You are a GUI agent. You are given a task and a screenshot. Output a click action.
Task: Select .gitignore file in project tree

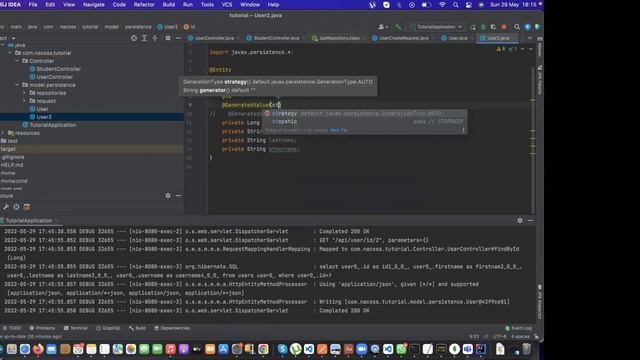pos(13,157)
